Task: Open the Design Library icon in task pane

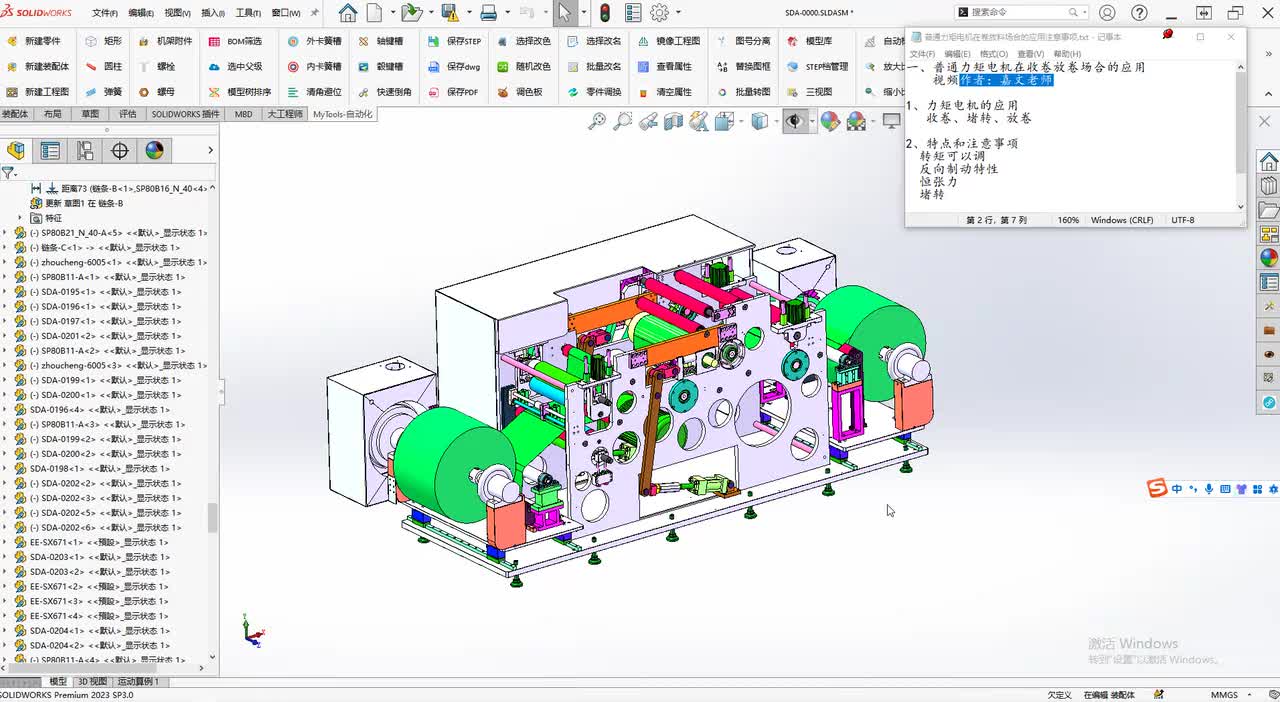Action: 1269,186
